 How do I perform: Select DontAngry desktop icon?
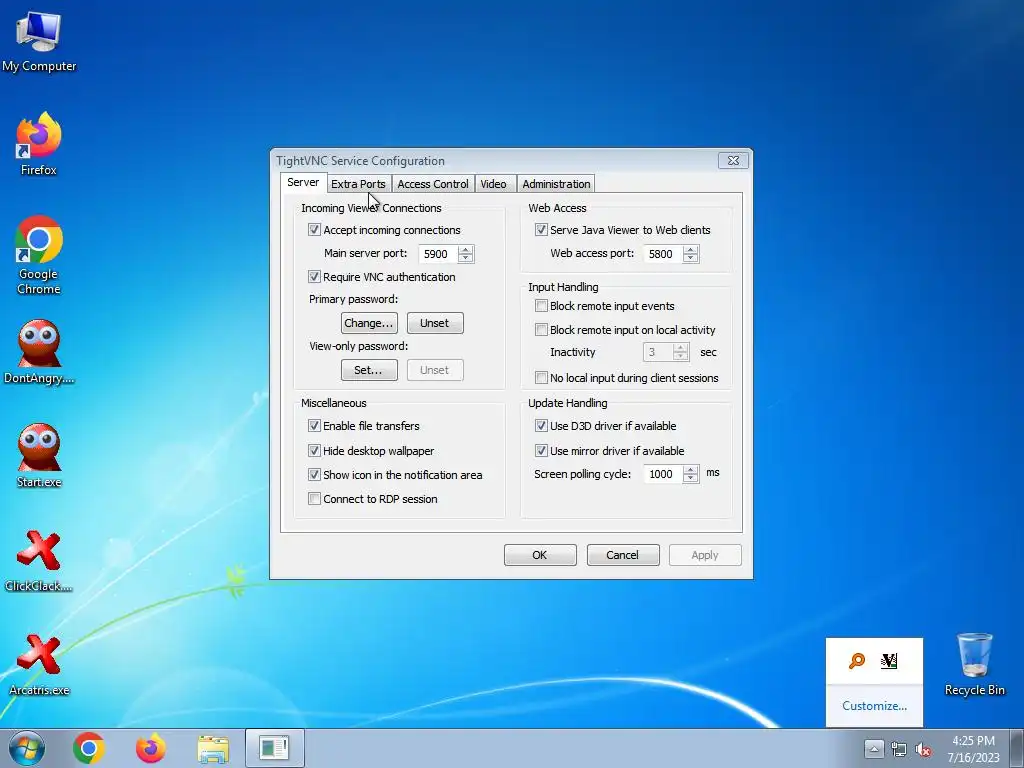[x=39, y=351]
